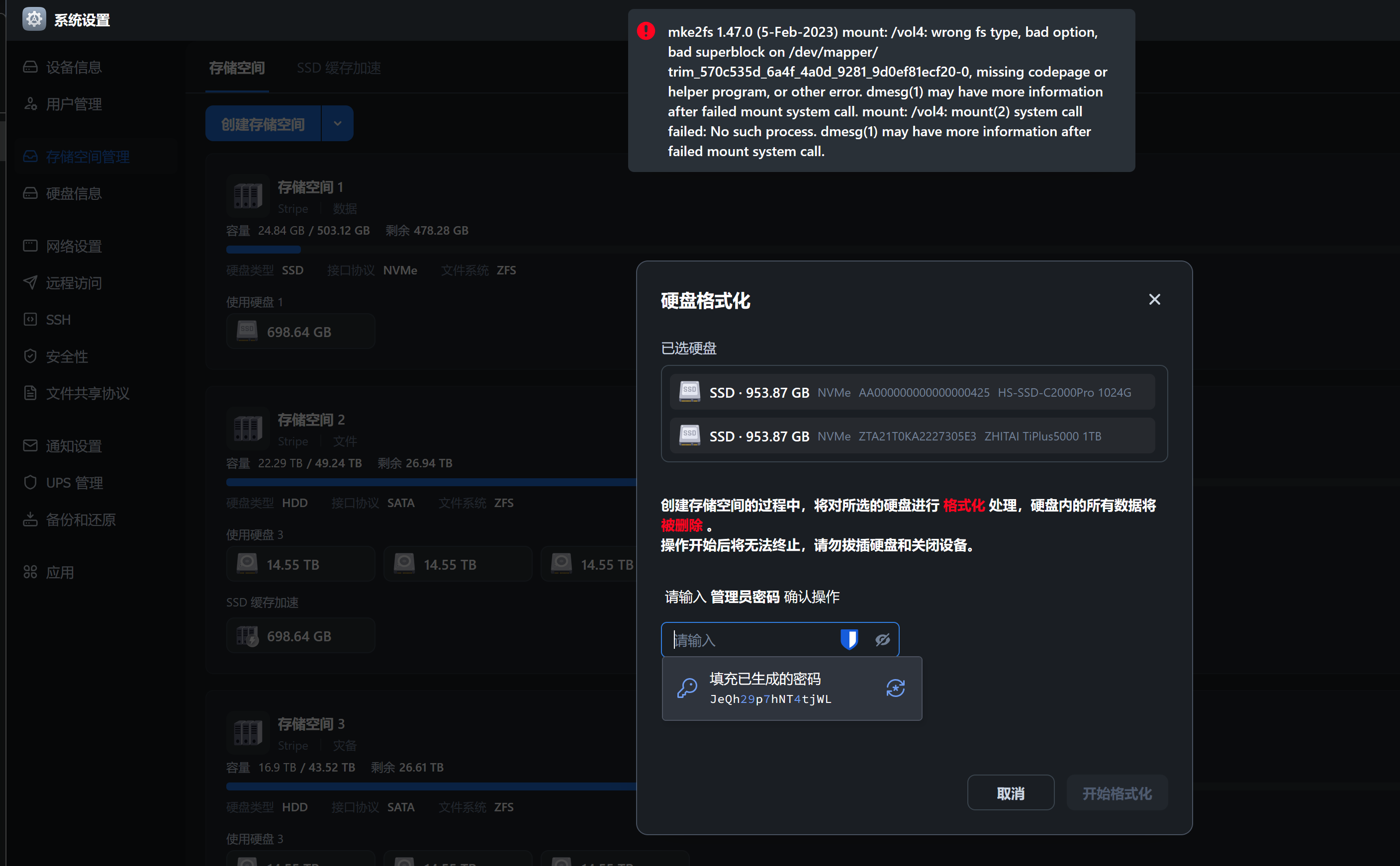The width and height of the screenshot is (1400, 866).
Task: Click the 取消 button
Action: pos(1010,793)
